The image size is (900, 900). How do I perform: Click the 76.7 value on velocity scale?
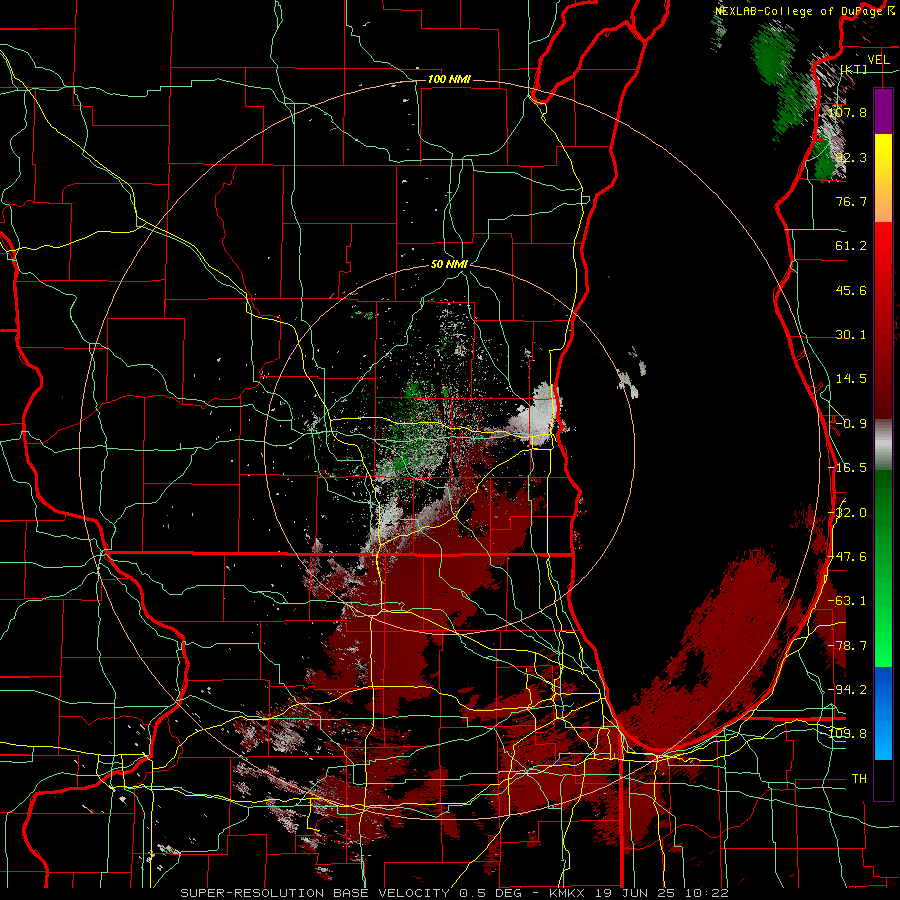851,201
